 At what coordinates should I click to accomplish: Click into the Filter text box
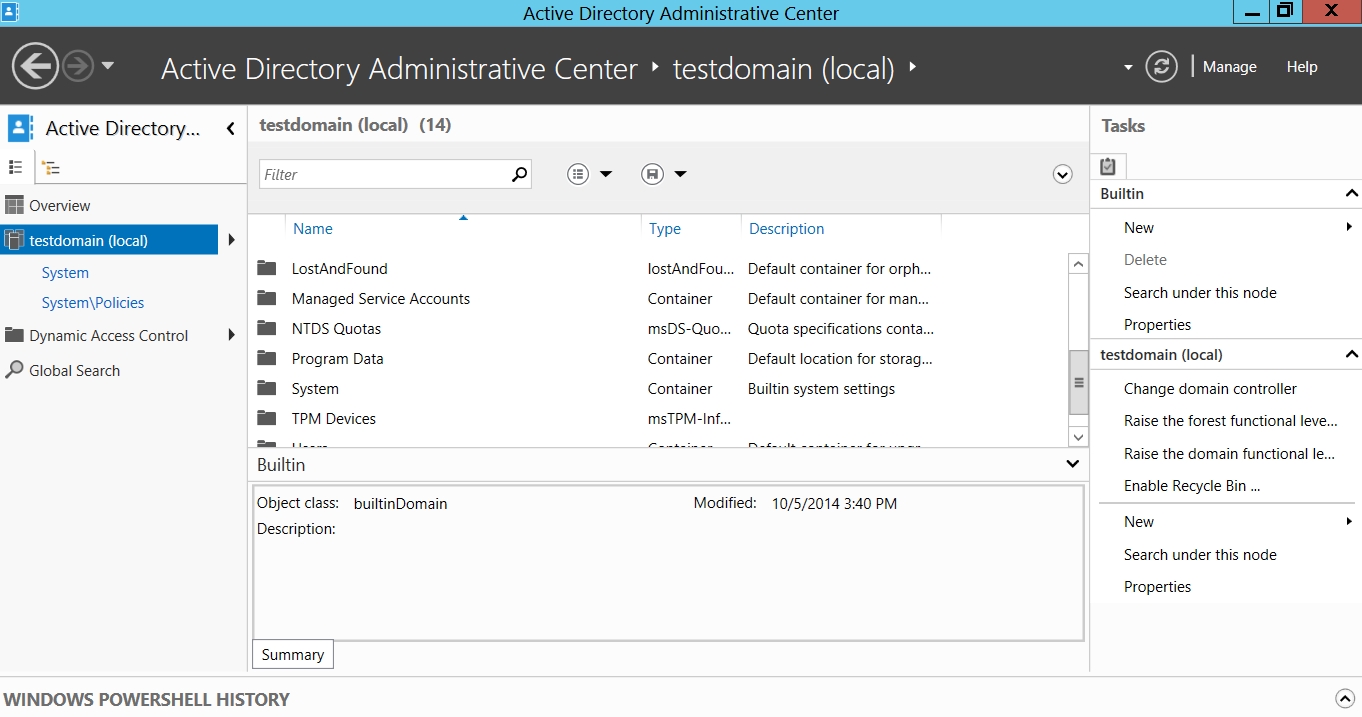click(384, 174)
